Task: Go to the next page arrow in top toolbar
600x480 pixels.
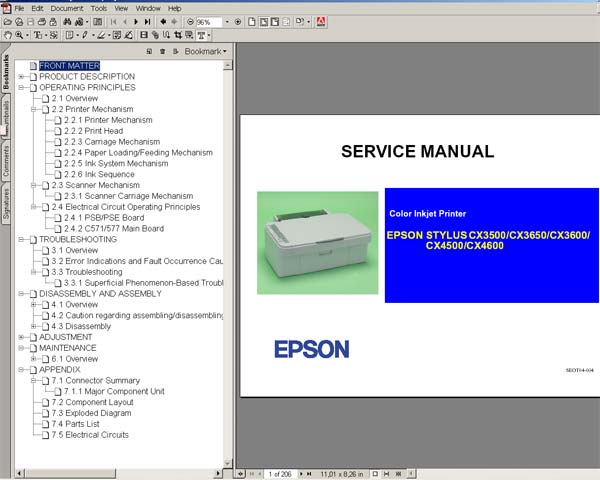Action: [x=136, y=22]
